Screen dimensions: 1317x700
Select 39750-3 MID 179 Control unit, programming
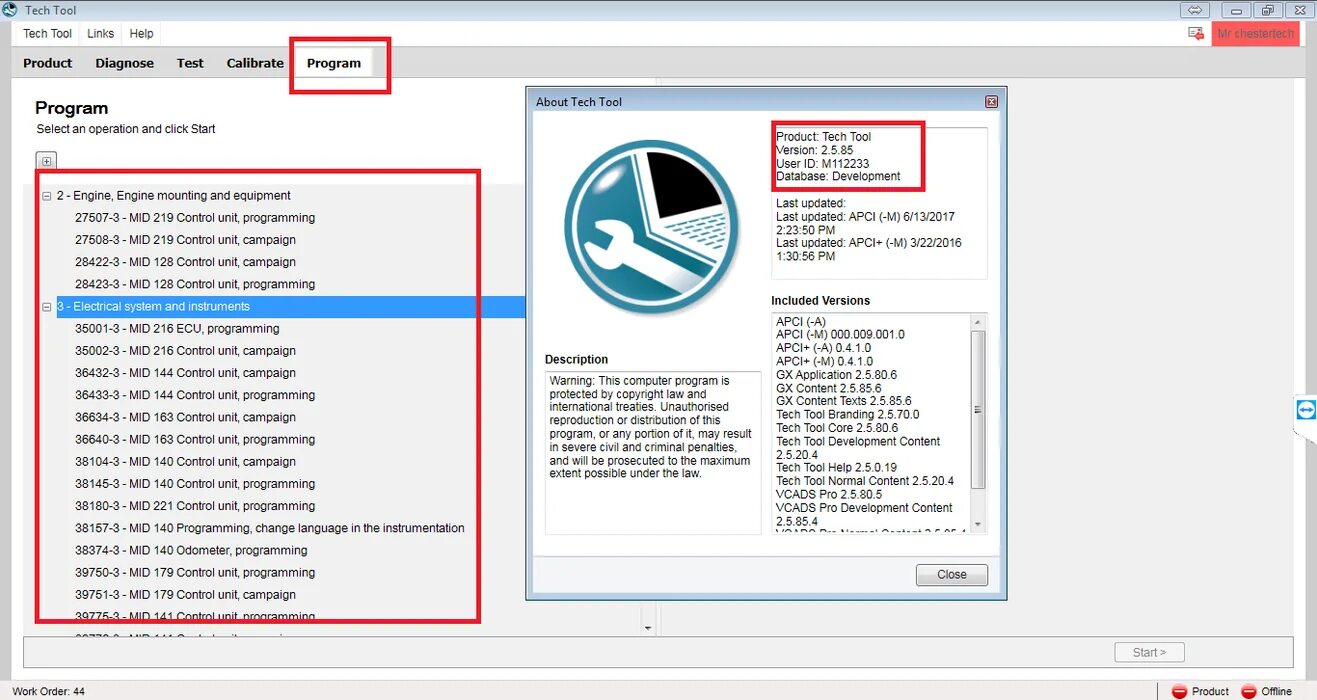click(x=195, y=573)
